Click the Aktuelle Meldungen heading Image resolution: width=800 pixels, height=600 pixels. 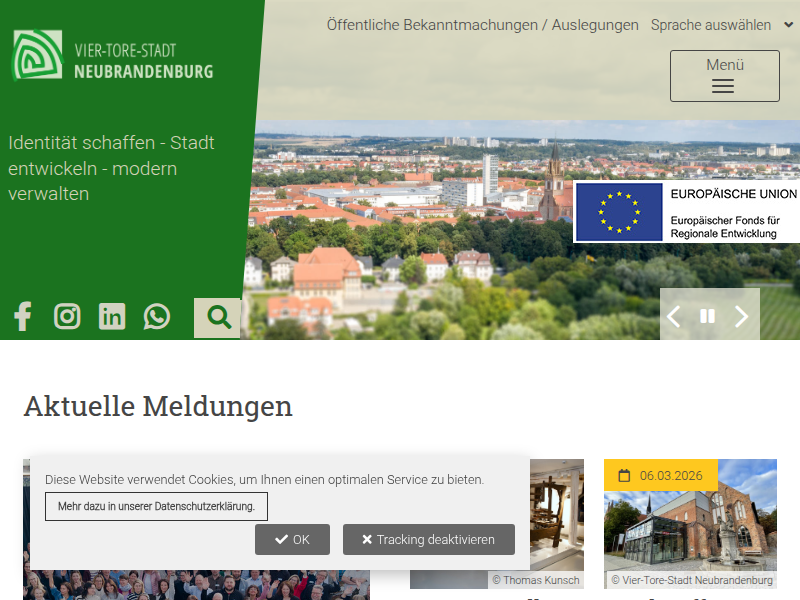point(158,406)
